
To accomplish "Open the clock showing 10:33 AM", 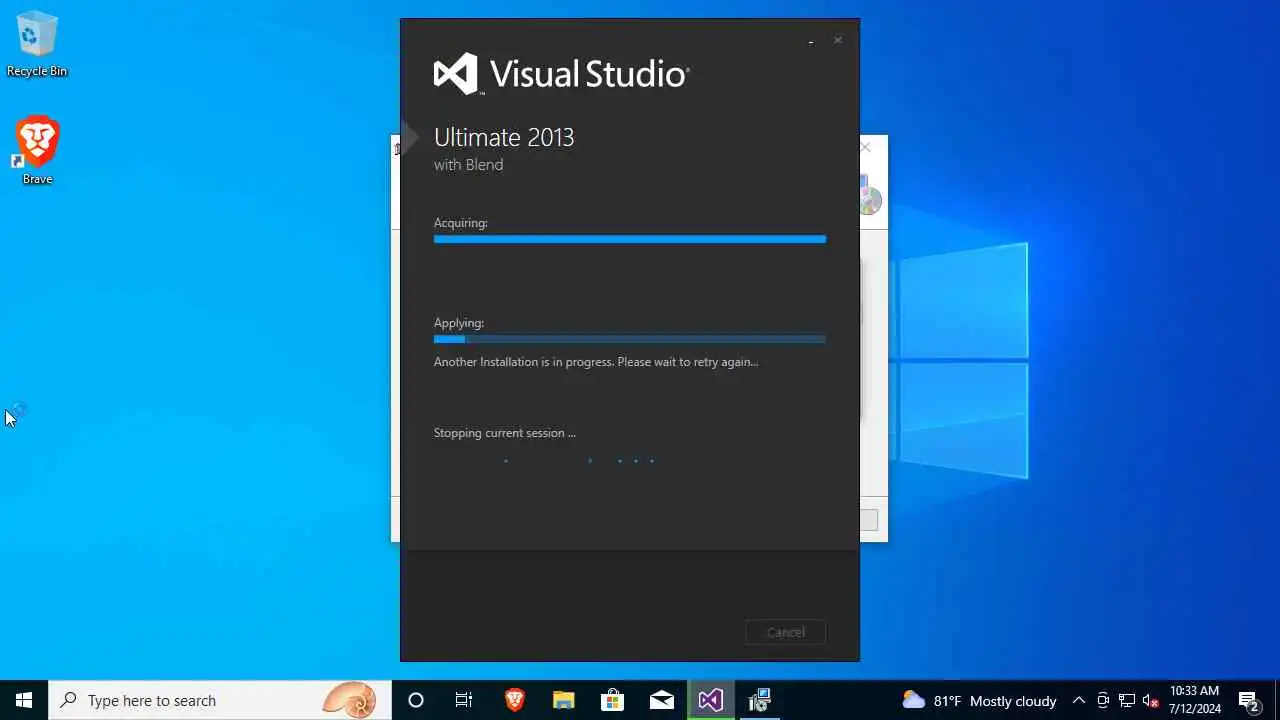I will 1195,700.
